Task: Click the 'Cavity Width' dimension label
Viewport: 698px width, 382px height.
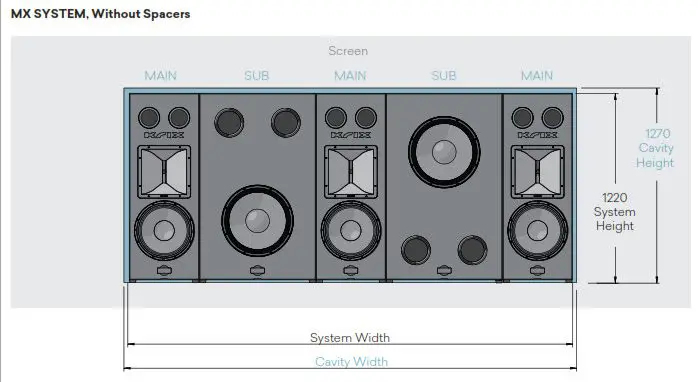Action: coord(351,362)
